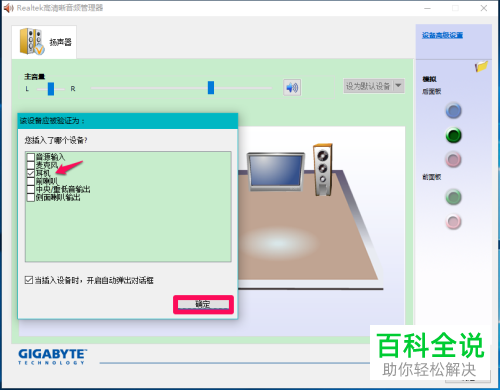This screenshot has width=500, height=390.
Task: Uncheck the 耳机 device option
Action: coord(31,173)
